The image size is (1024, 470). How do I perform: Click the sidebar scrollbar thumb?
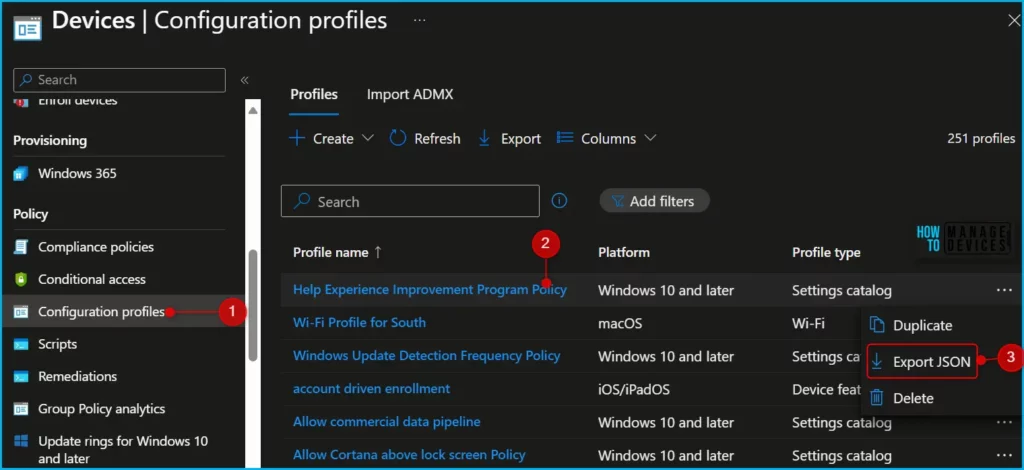tap(253, 304)
